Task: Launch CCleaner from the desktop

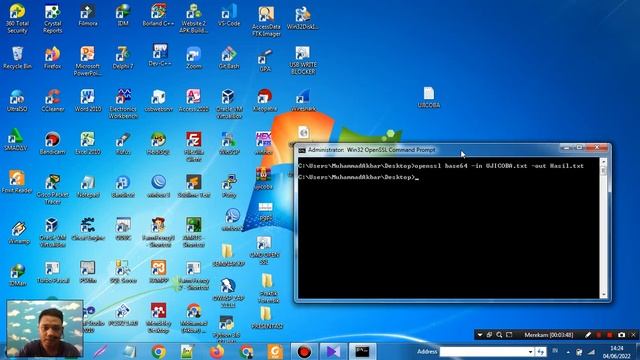Action: [52, 100]
